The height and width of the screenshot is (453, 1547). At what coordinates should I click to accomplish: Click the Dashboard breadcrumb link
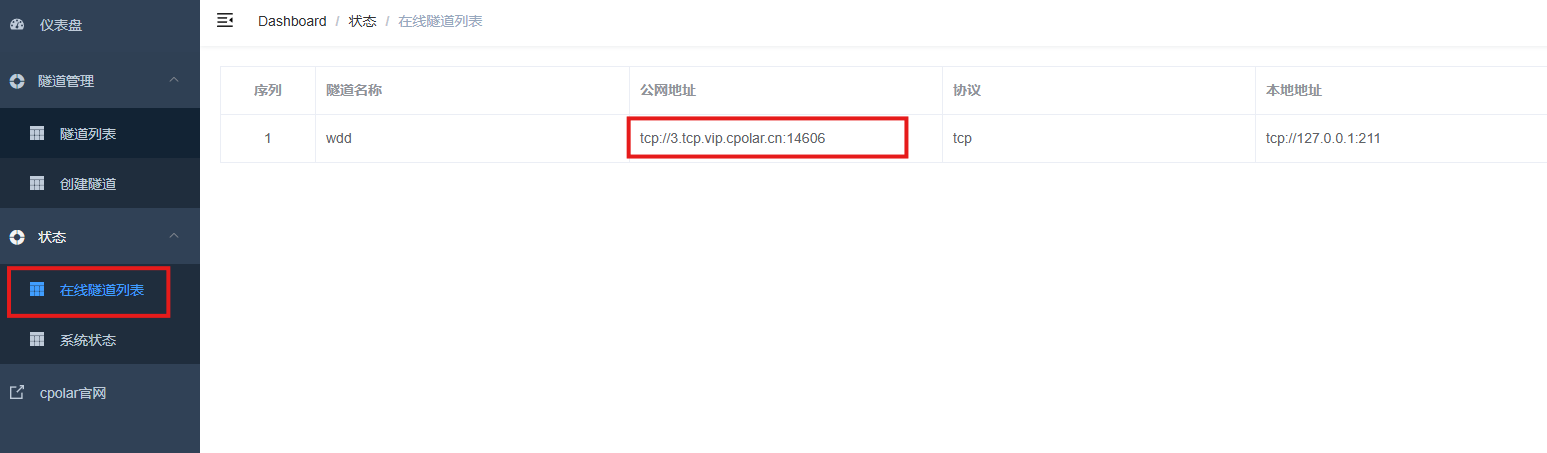[x=292, y=21]
